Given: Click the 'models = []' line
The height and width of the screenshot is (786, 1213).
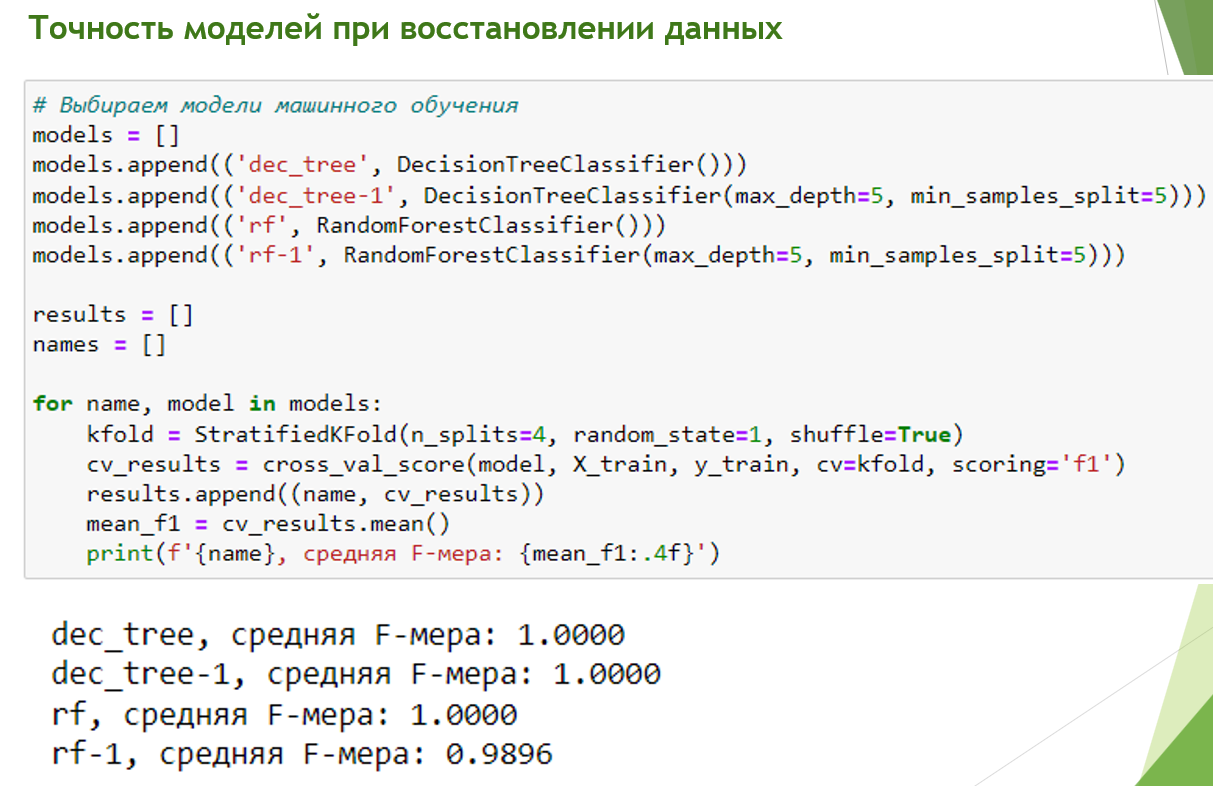Looking at the screenshot, I should pyautogui.click(x=105, y=135).
